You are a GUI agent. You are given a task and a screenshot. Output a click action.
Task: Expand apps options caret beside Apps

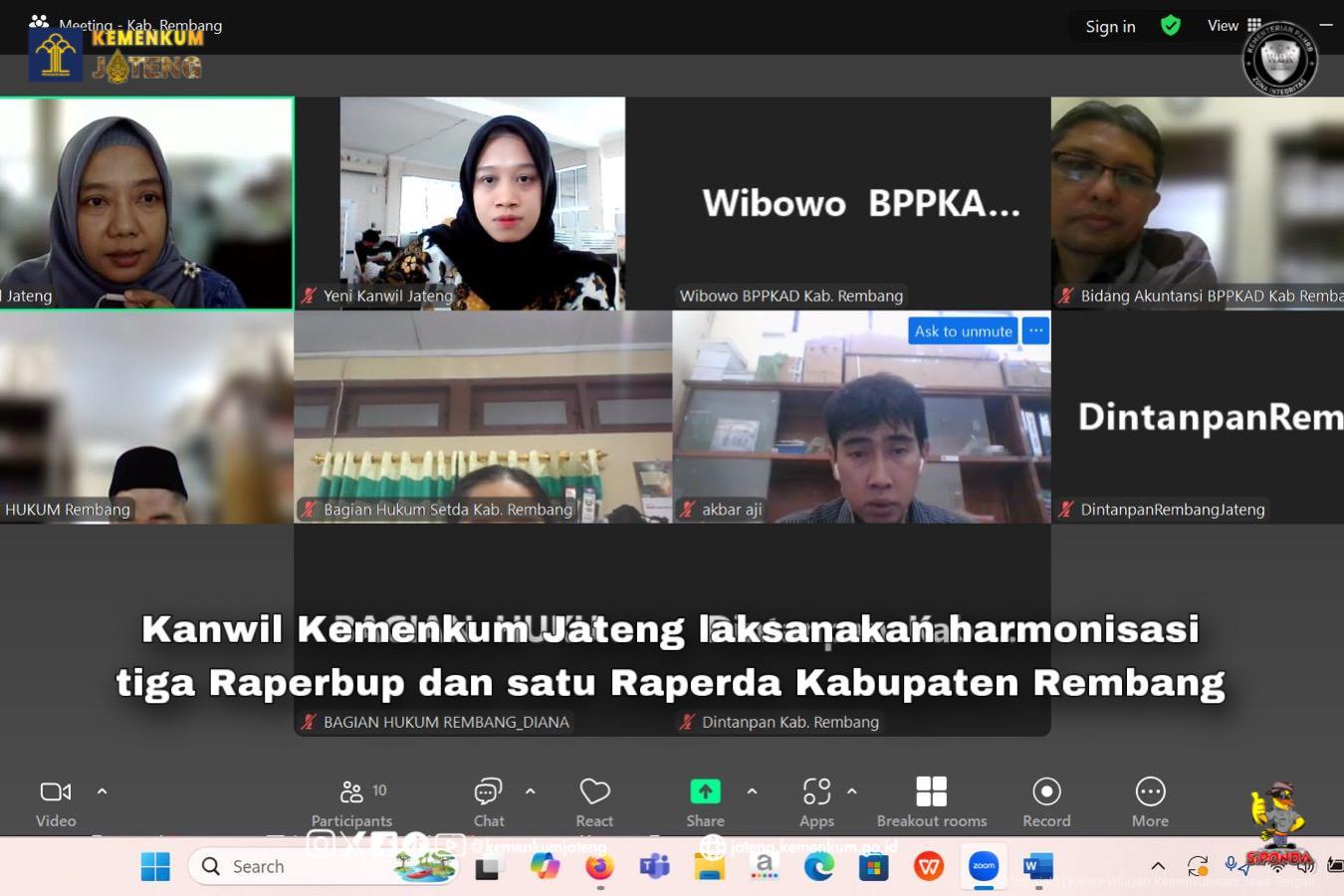(852, 791)
